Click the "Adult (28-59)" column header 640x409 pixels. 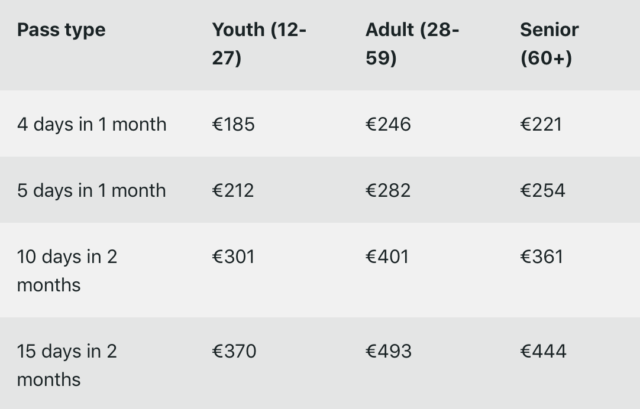pyautogui.click(x=412, y=44)
